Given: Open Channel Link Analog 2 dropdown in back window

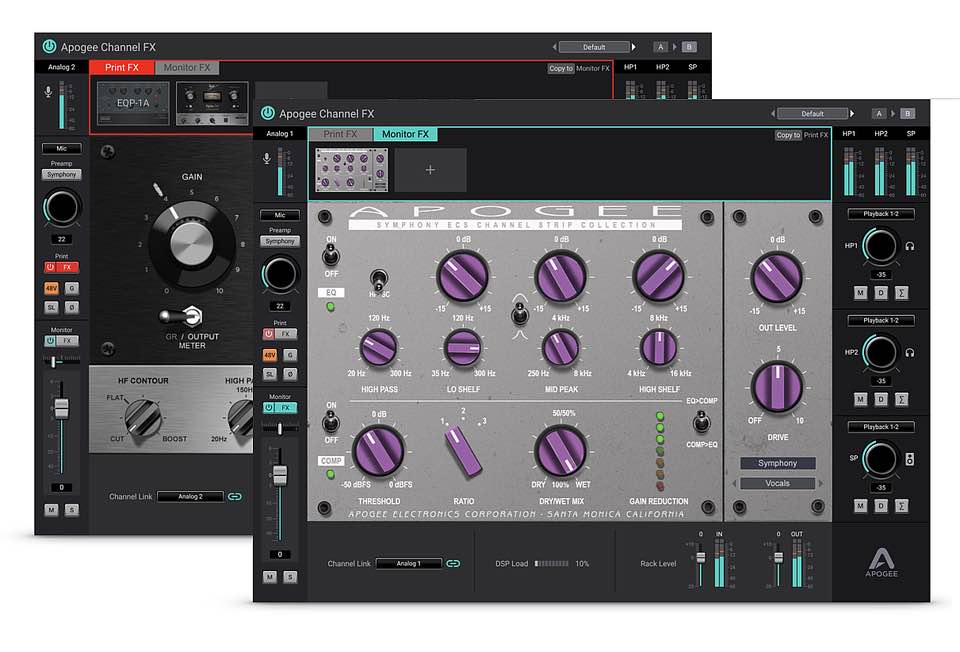Looking at the screenshot, I should tap(190, 496).
